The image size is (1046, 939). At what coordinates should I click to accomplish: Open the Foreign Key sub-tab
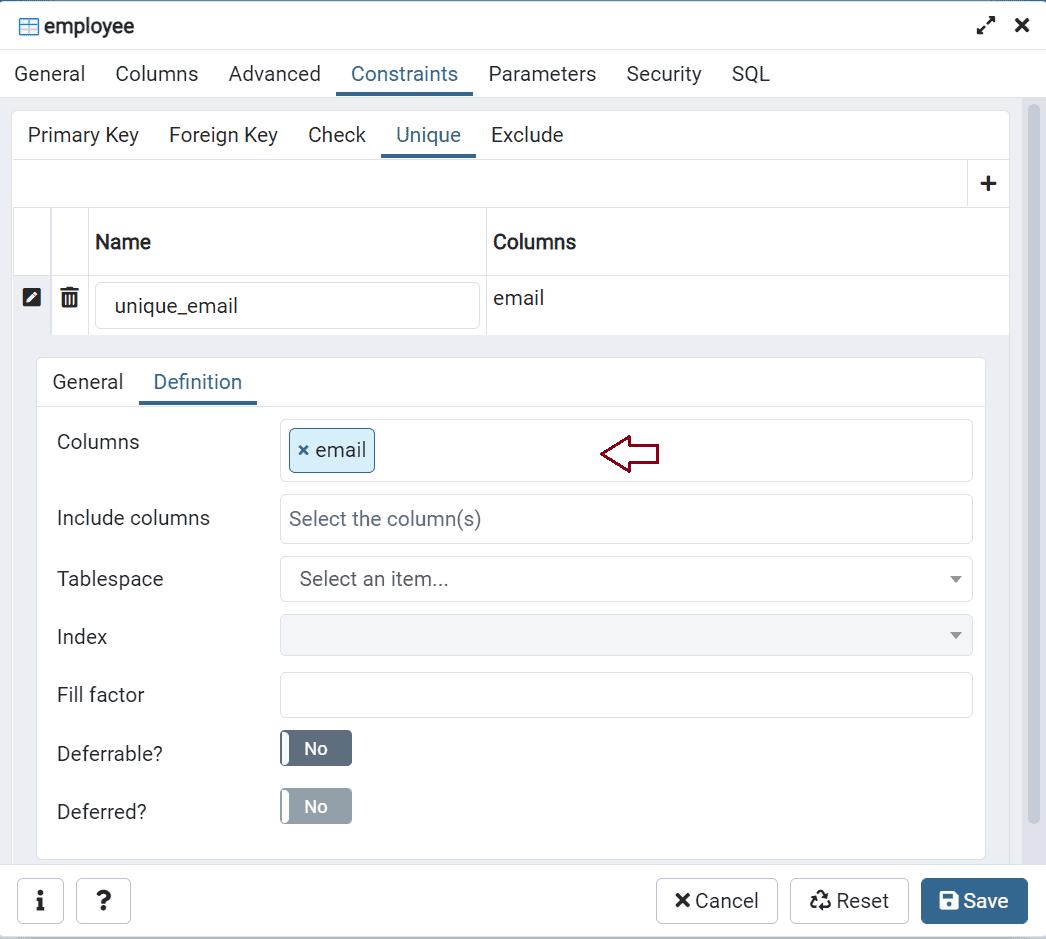point(222,135)
